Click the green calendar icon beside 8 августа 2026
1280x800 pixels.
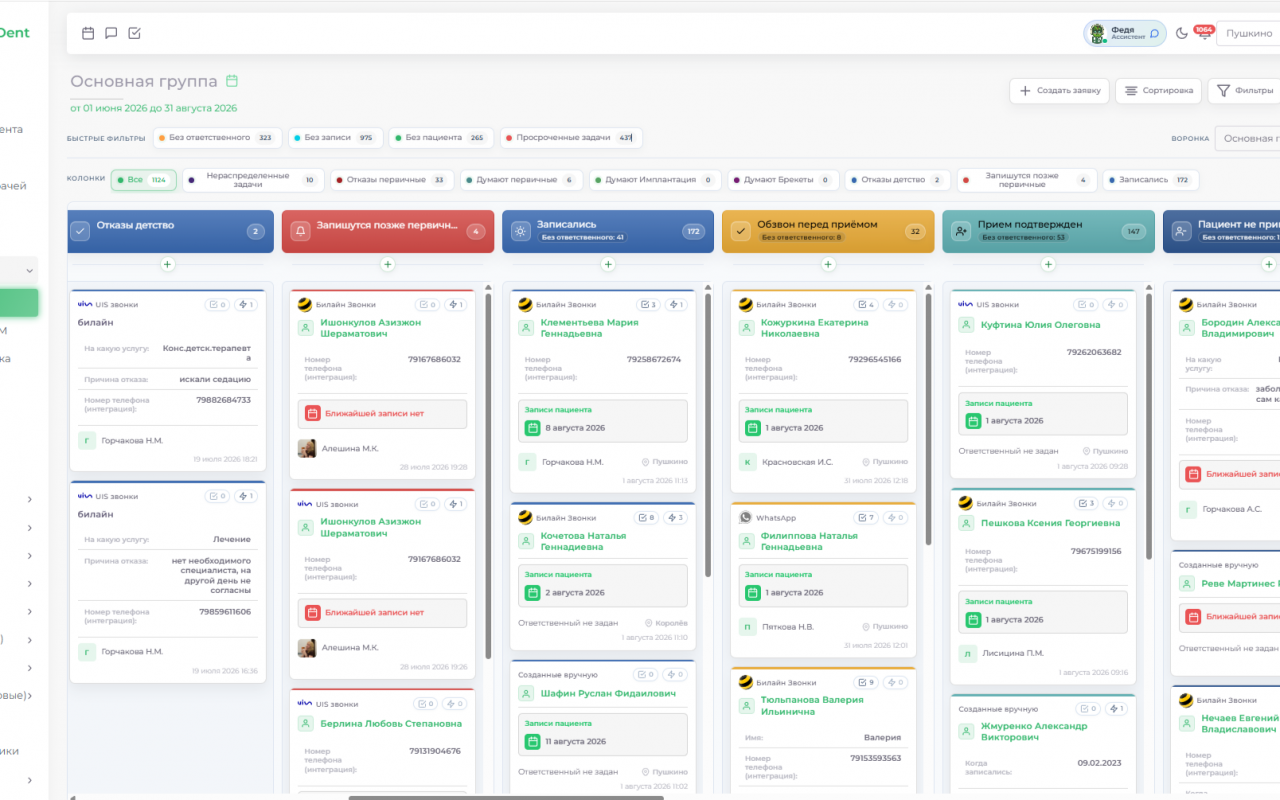tap(532, 428)
